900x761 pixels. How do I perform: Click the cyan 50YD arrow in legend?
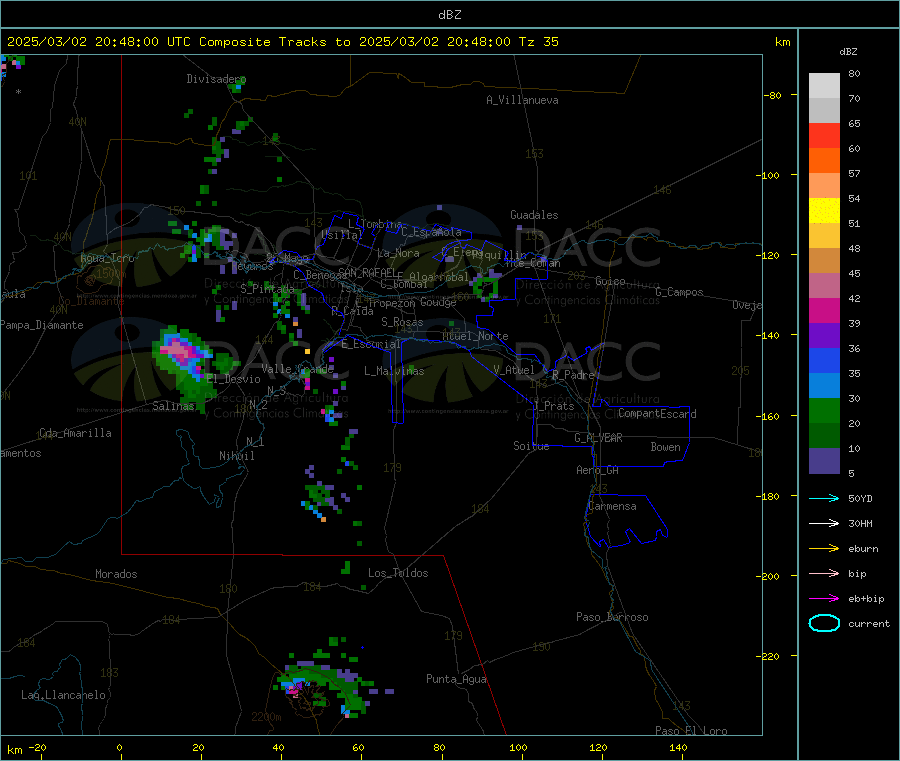point(824,498)
